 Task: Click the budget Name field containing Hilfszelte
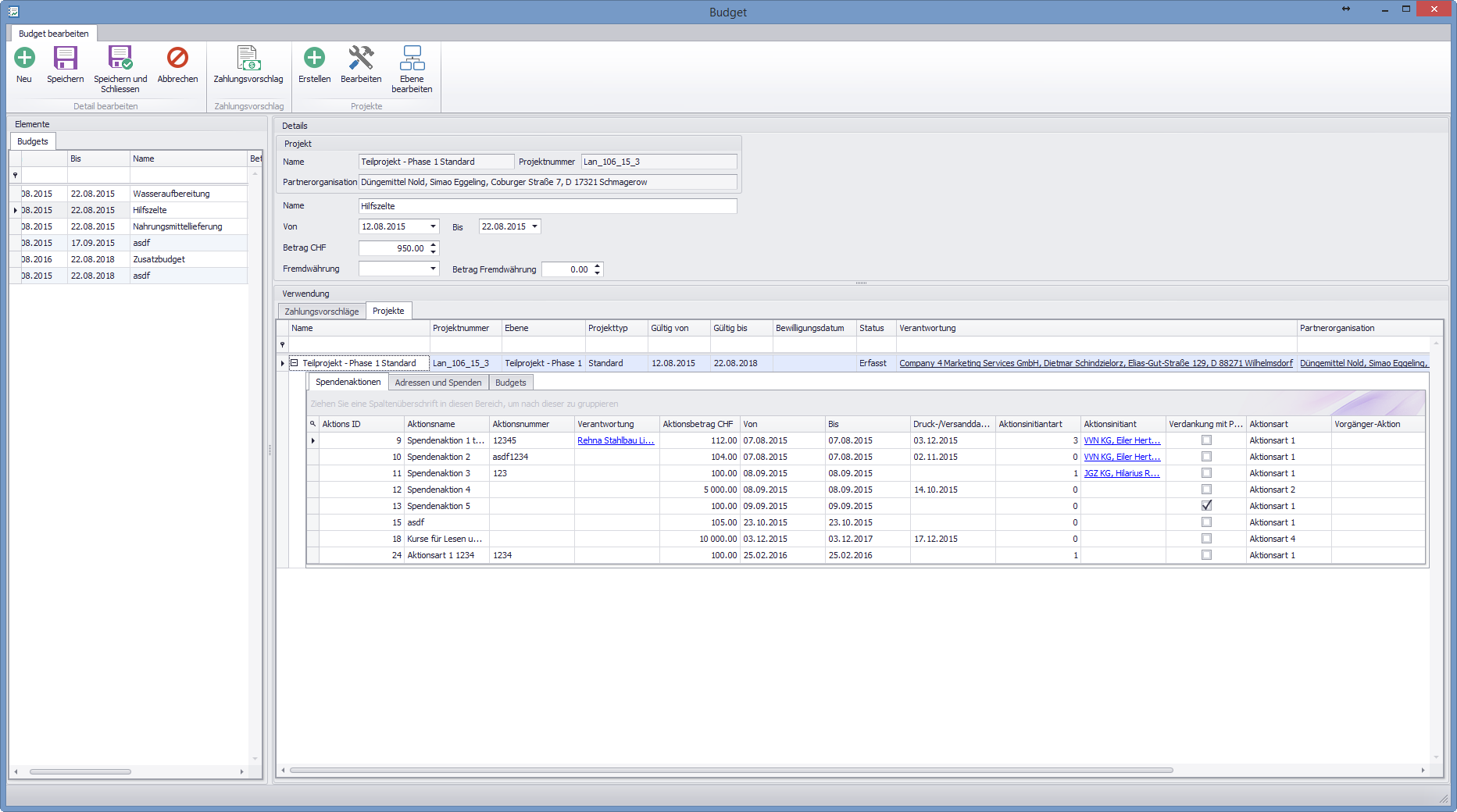[547, 206]
